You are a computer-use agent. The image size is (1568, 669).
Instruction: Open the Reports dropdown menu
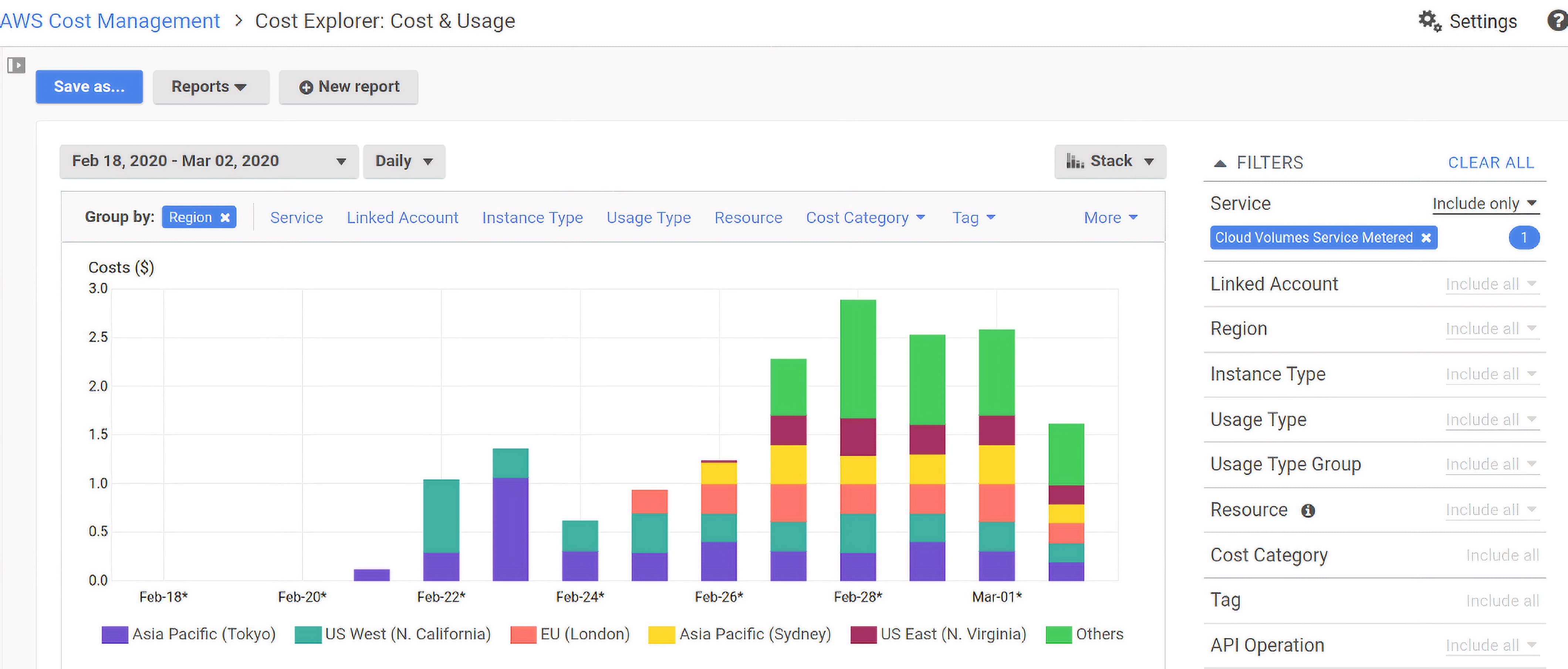[x=210, y=87]
